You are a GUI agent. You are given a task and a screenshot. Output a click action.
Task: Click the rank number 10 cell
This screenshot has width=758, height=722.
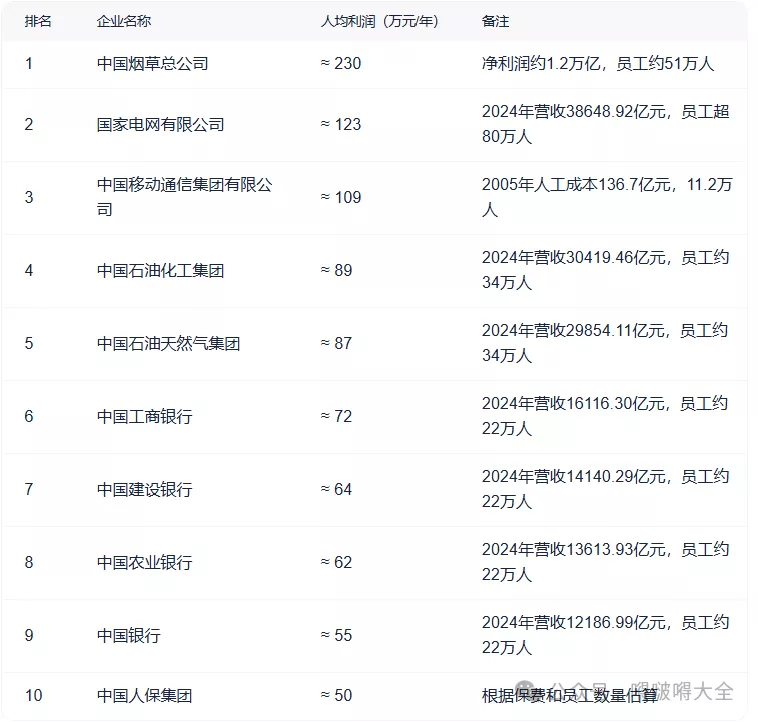33,695
